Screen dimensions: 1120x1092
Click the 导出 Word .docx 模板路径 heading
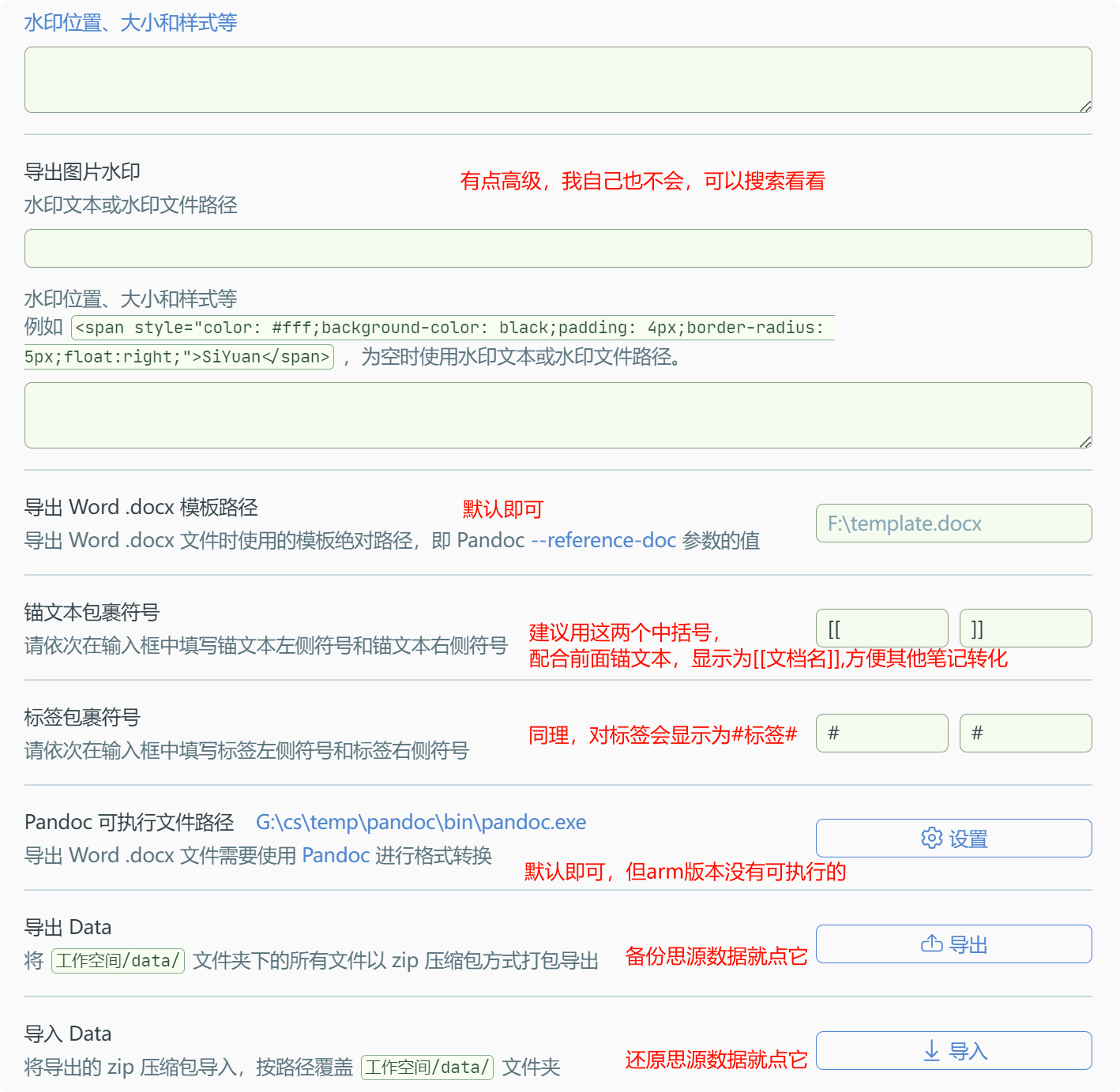141,507
